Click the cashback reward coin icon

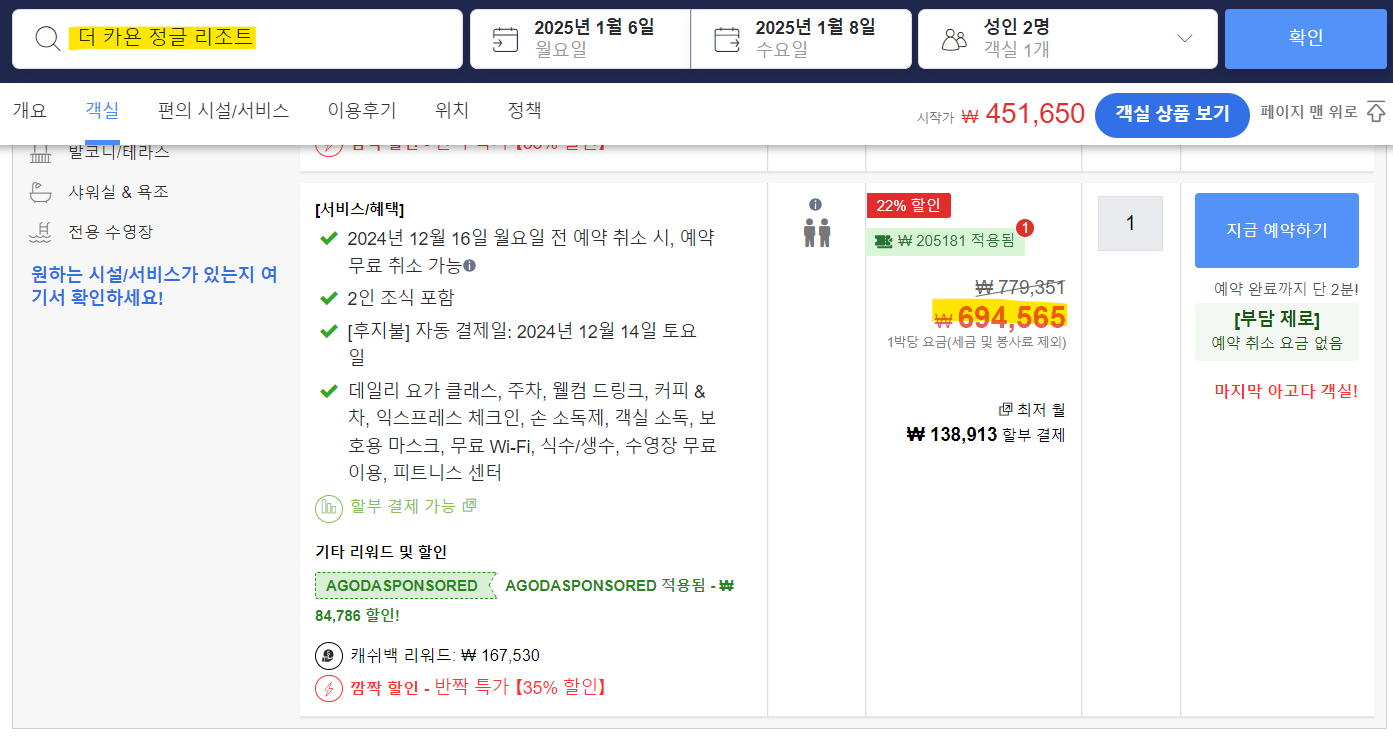pos(329,656)
